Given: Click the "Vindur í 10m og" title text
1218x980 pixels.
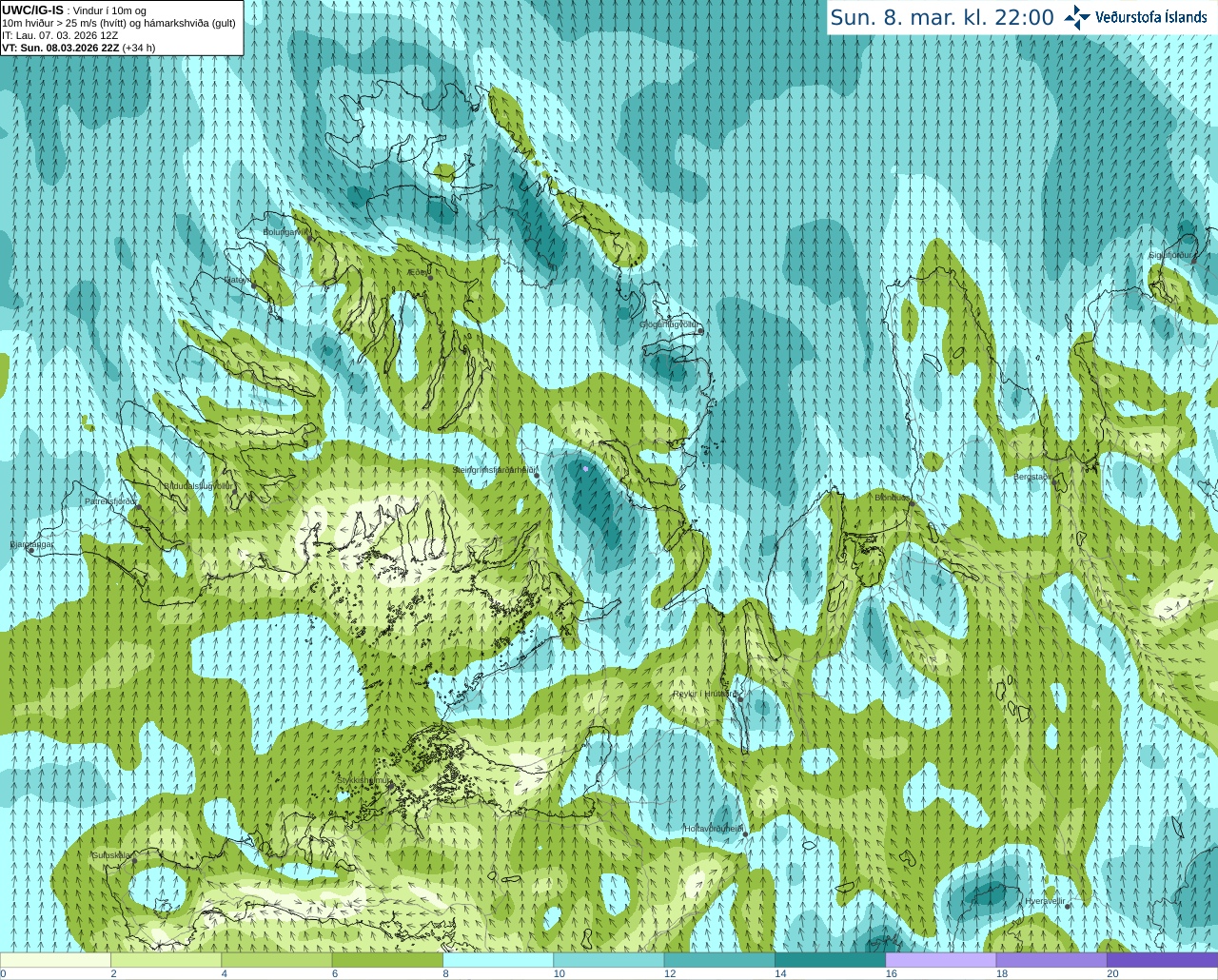Looking at the screenshot, I should point(110,10).
